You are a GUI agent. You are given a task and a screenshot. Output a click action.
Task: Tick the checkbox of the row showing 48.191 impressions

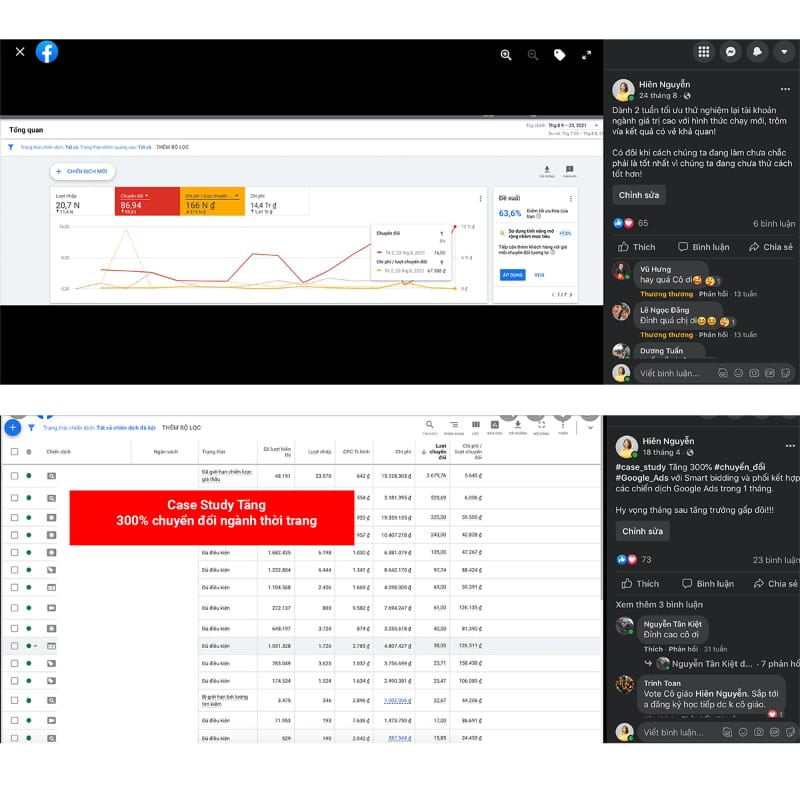click(x=14, y=476)
